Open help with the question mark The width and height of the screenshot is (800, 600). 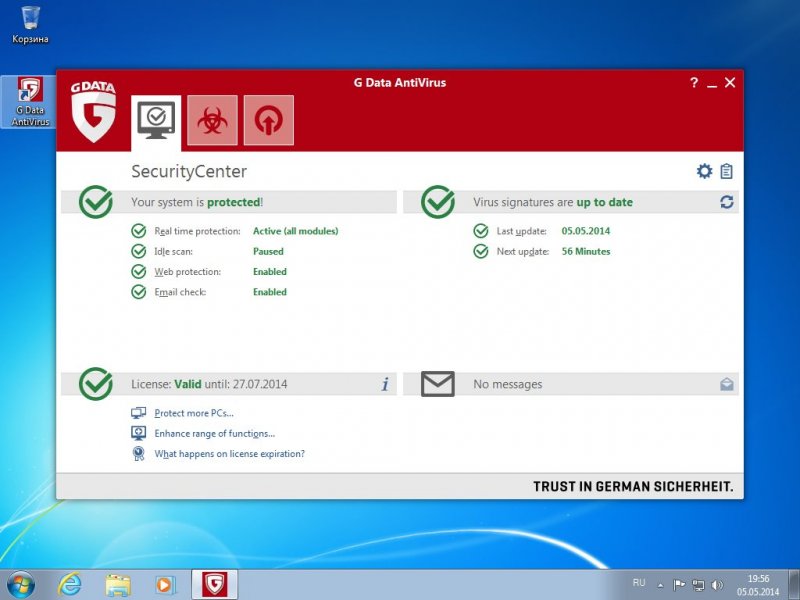coord(694,83)
